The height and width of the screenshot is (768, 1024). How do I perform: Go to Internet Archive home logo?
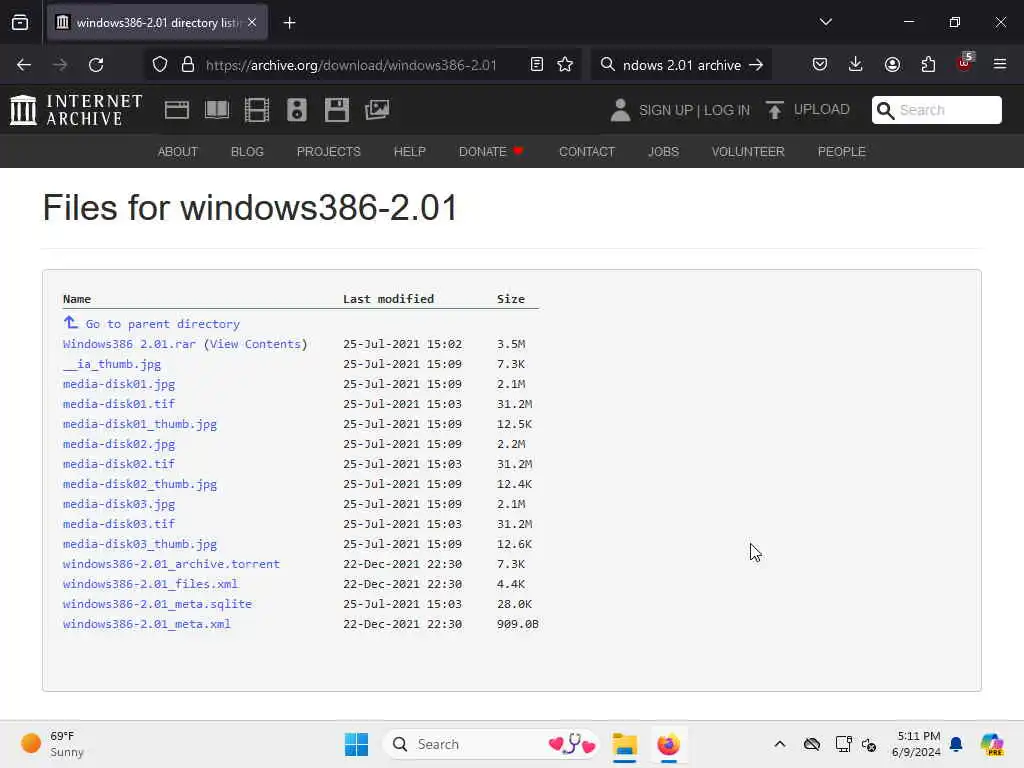click(x=76, y=110)
